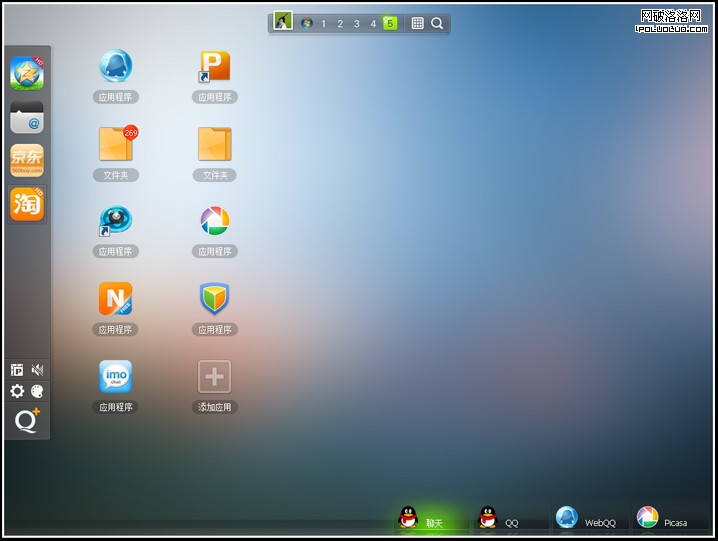Switch to desktop page 1

(x=323, y=23)
